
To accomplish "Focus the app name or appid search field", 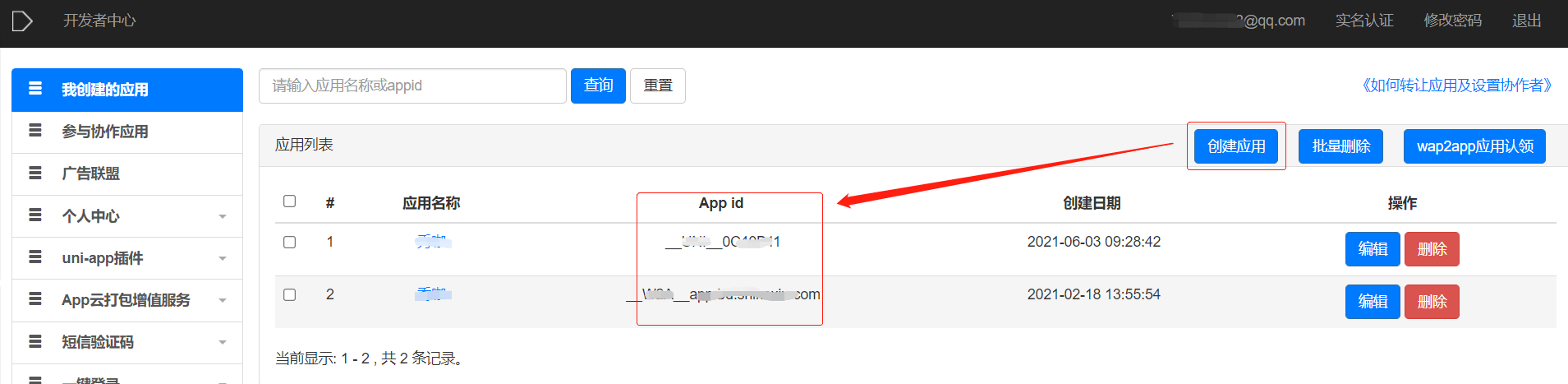I will 412,86.
